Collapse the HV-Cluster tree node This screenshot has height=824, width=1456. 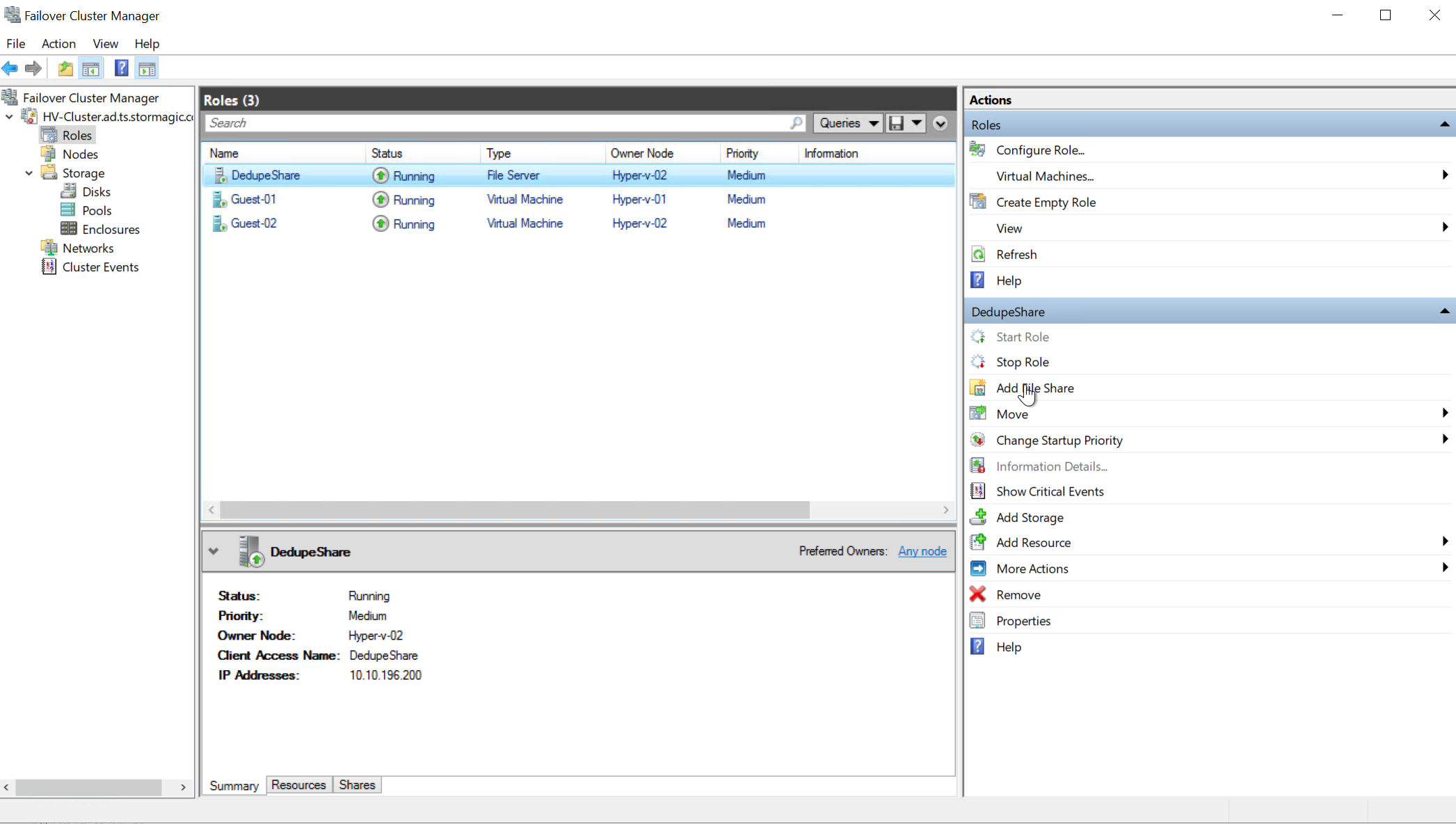(x=9, y=117)
